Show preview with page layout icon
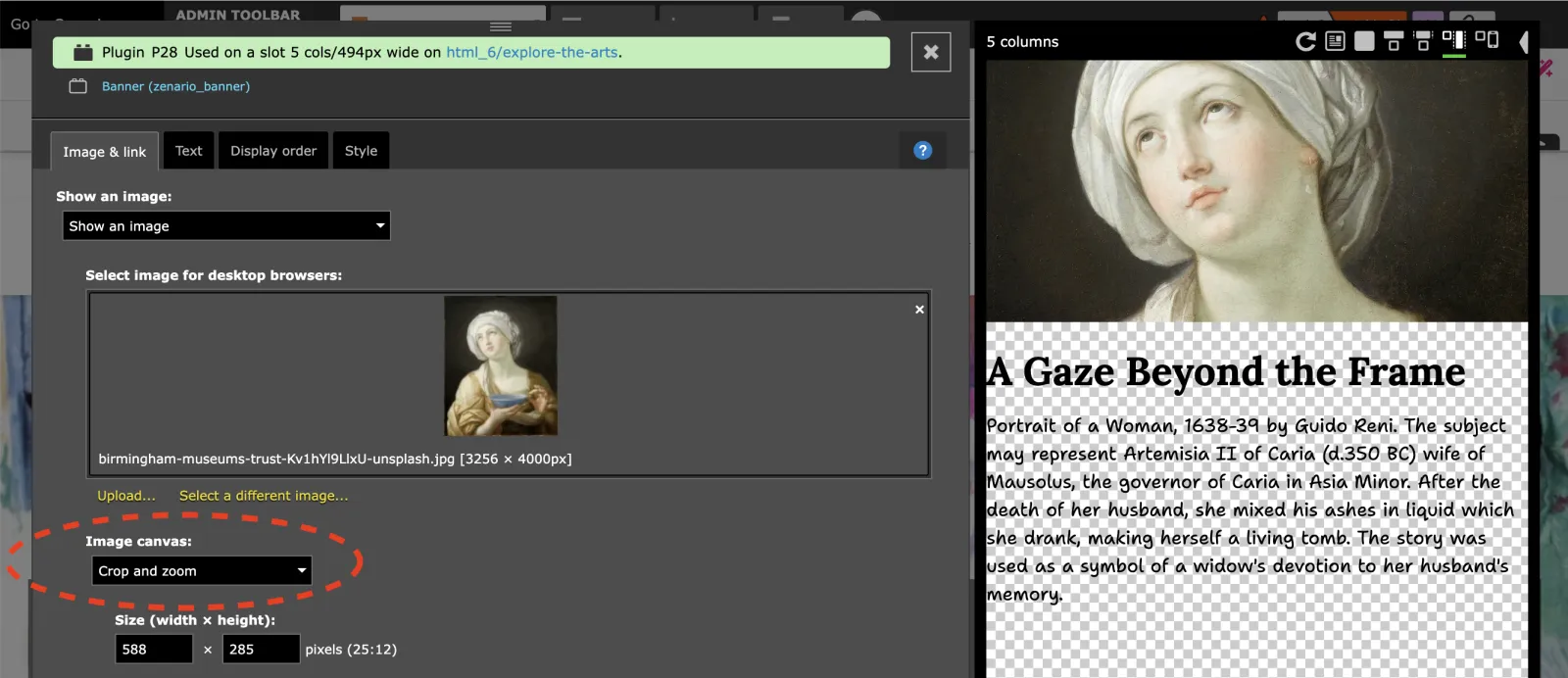Viewport: 1568px width, 678px height. pos(1335,41)
